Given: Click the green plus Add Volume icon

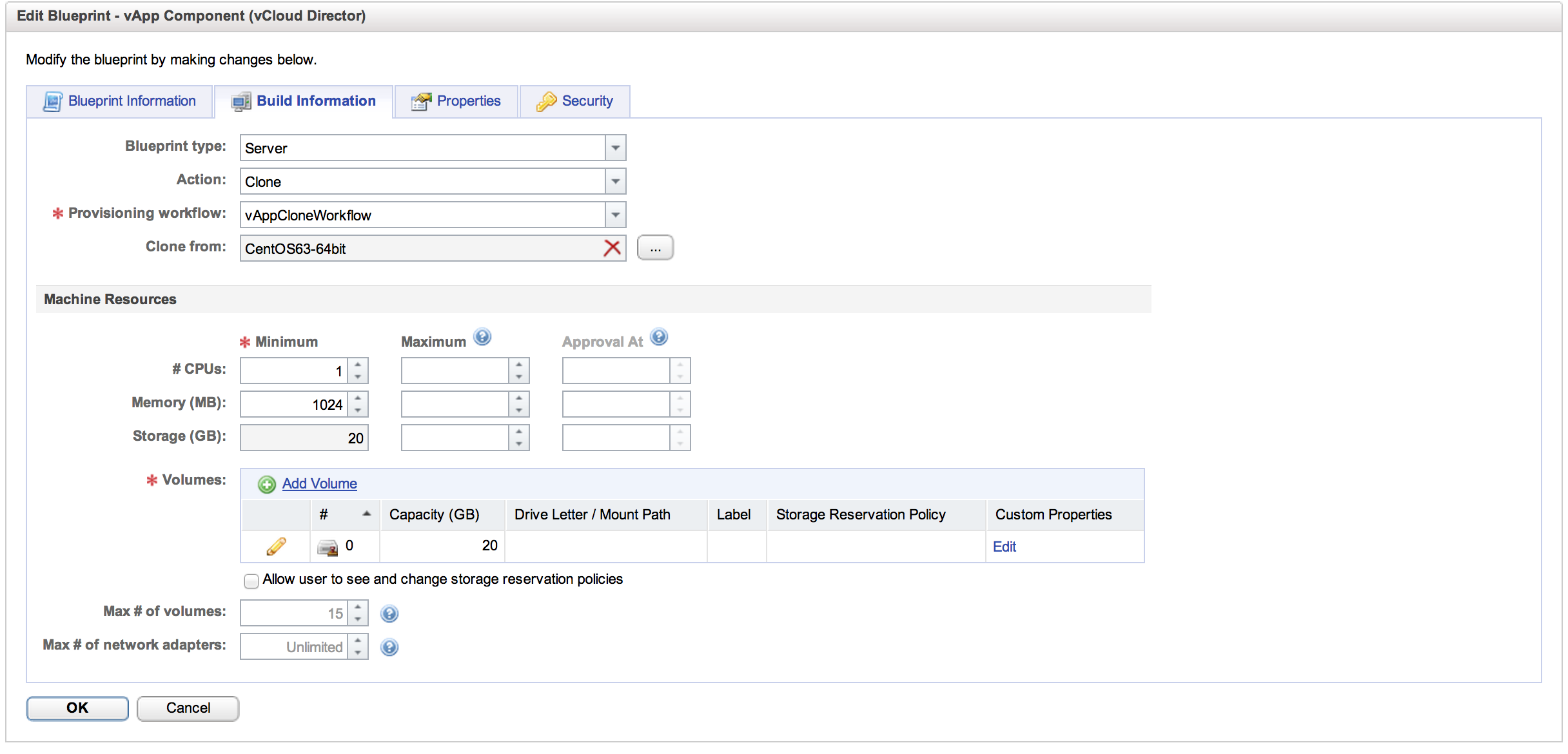Looking at the screenshot, I should coord(266,484).
